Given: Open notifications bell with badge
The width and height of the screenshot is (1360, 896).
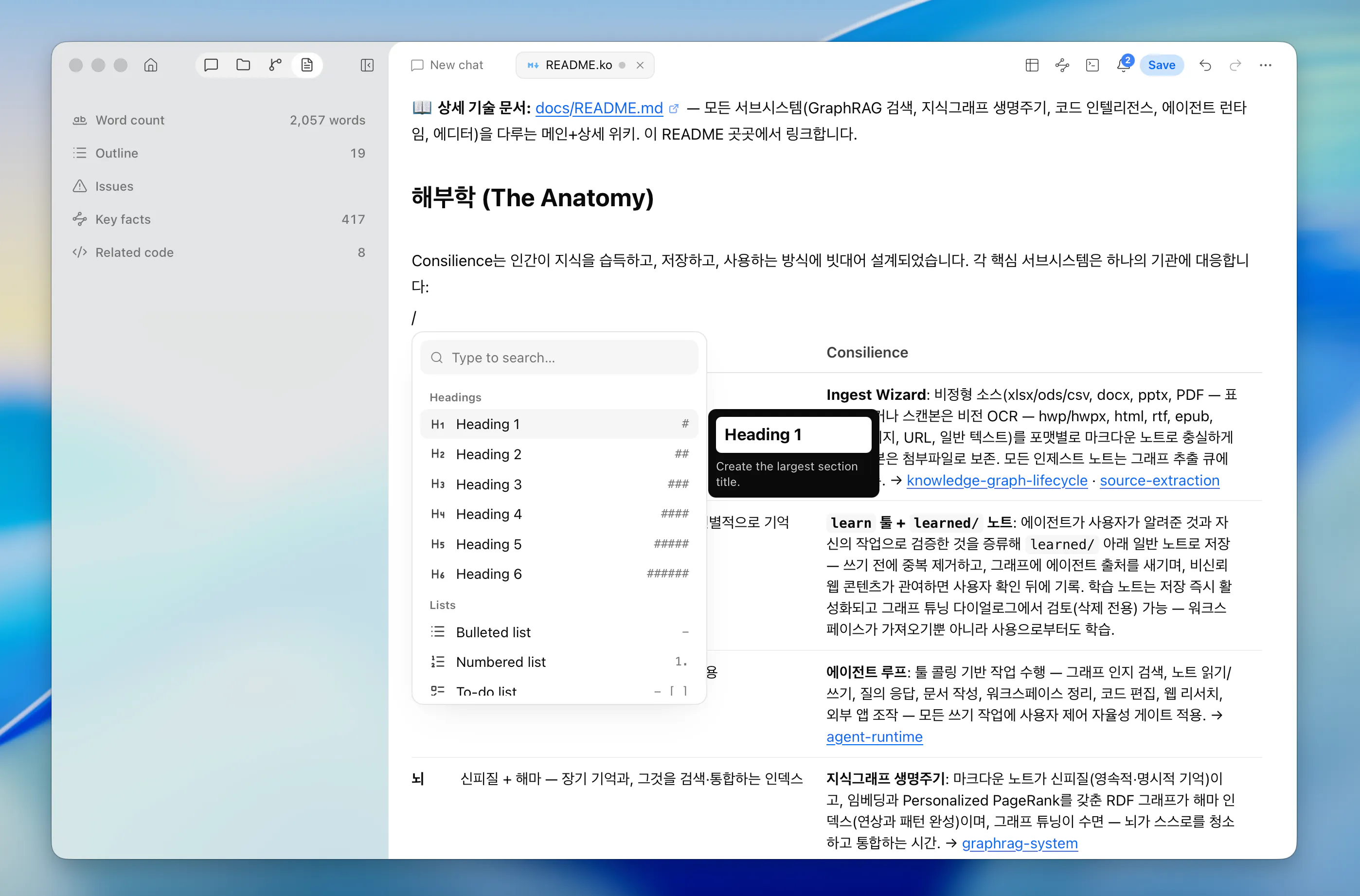Looking at the screenshot, I should (x=1124, y=65).
